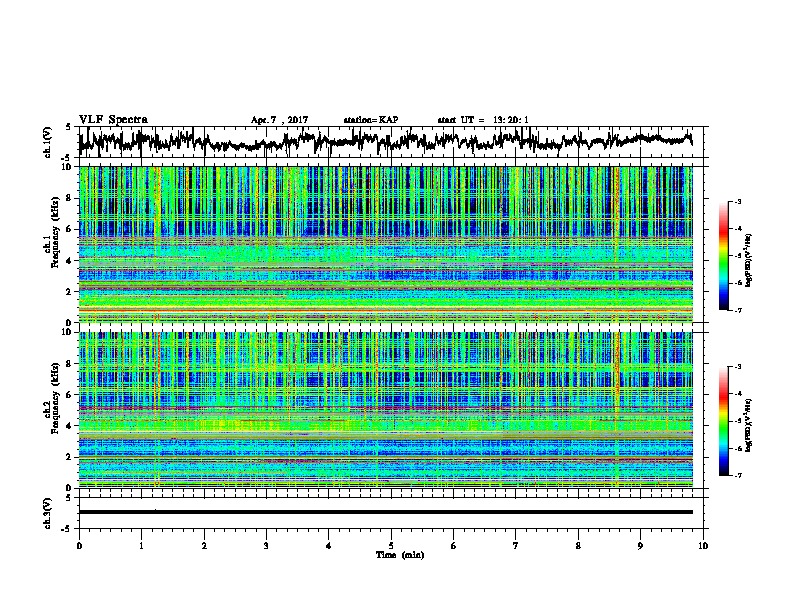
Task: Select the "Apr. 7, 2017" date text
Action: pyautogui.click(x=279, y=120)
